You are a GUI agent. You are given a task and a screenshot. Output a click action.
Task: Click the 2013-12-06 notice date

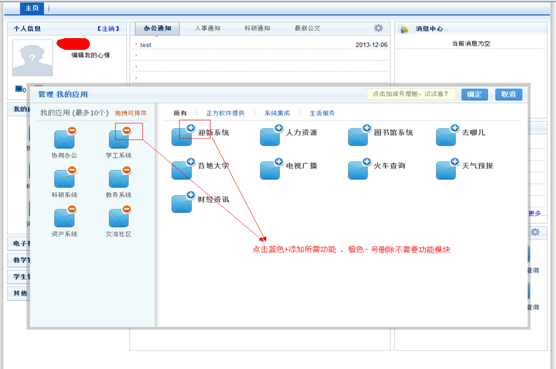371,45
